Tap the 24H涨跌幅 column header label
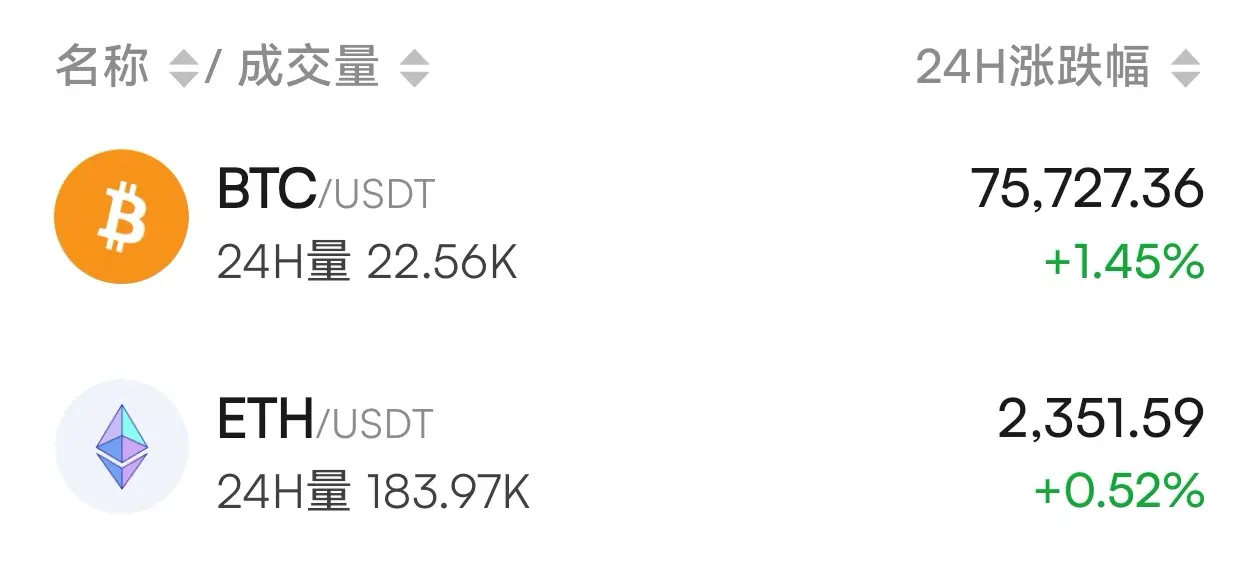The image size is (1260, 577). click(1033, 68)
